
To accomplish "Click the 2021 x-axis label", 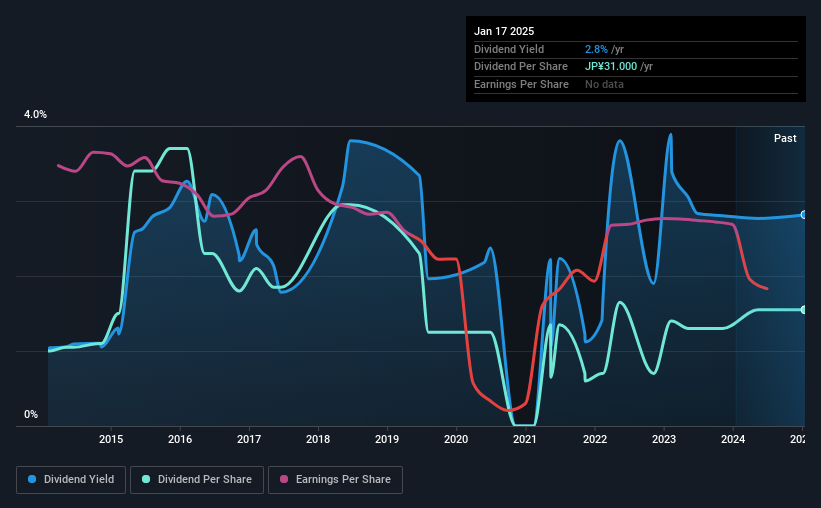I will (x=525, y=439).
